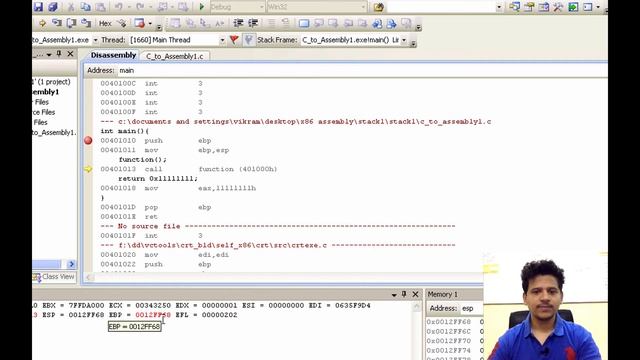Click the red flag threads icon
The width and height of the screenshot is (640, 360).
[234, 40]
